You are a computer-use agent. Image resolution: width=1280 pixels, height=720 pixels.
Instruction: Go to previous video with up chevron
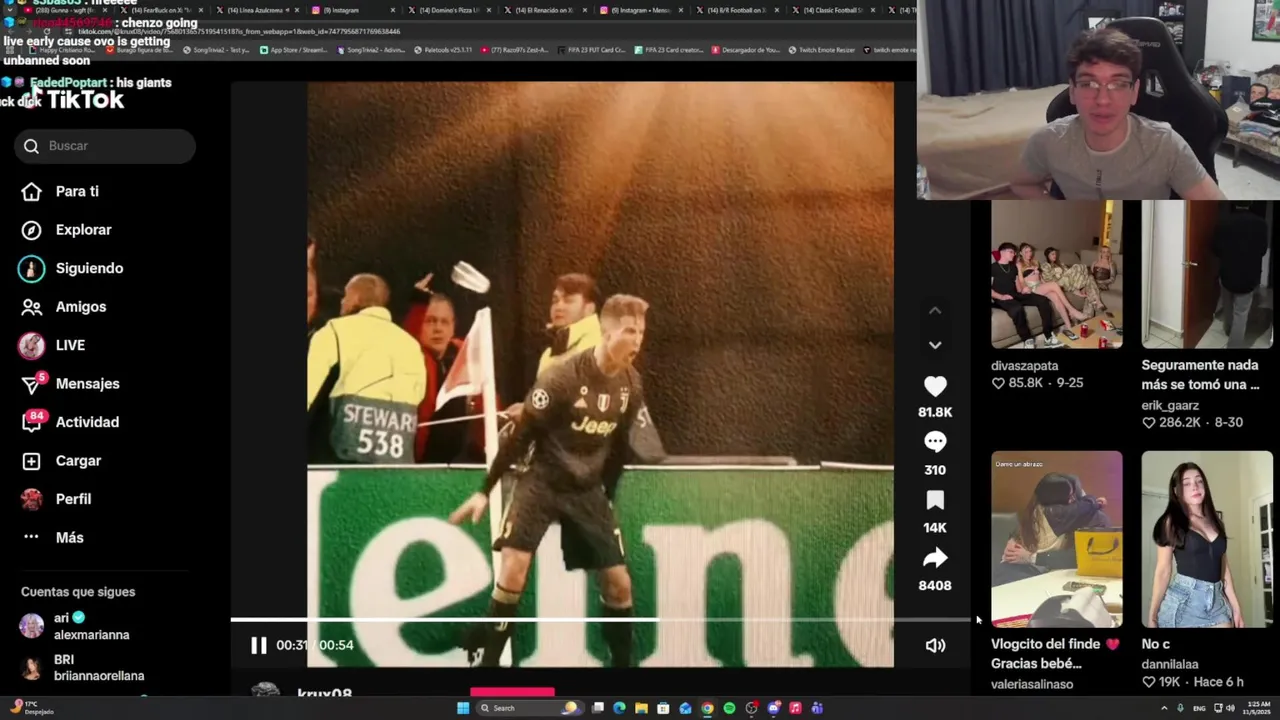tap(935, 311)
